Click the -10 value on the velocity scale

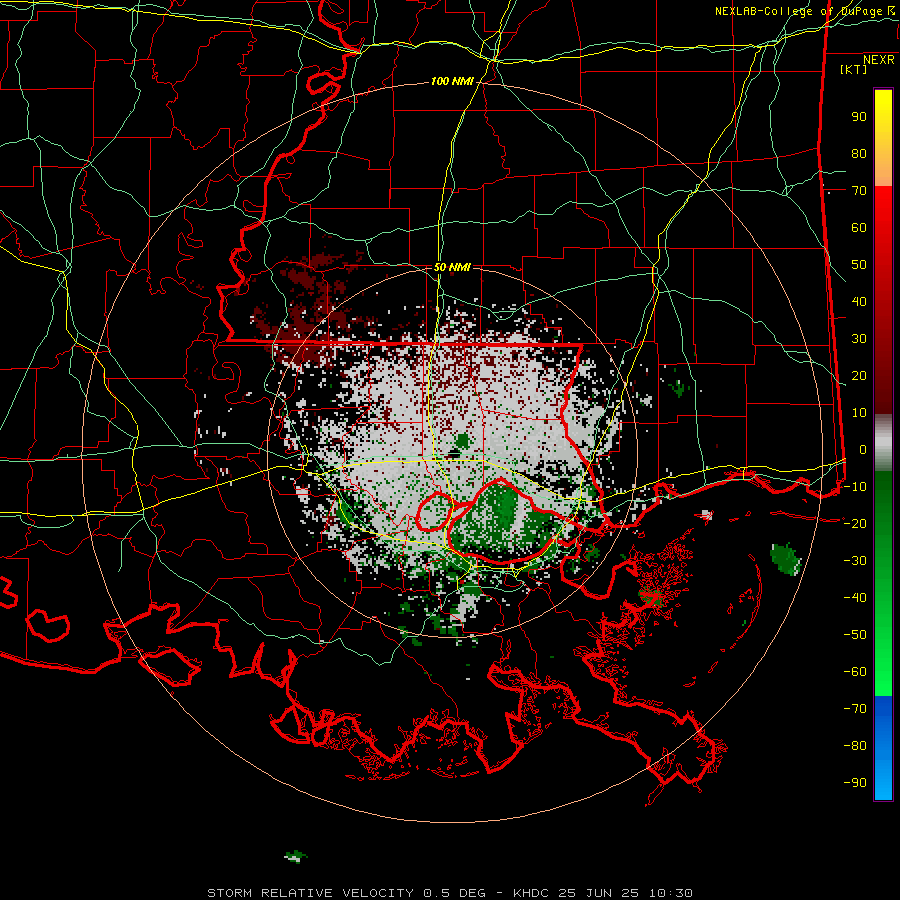click(855, 487)
